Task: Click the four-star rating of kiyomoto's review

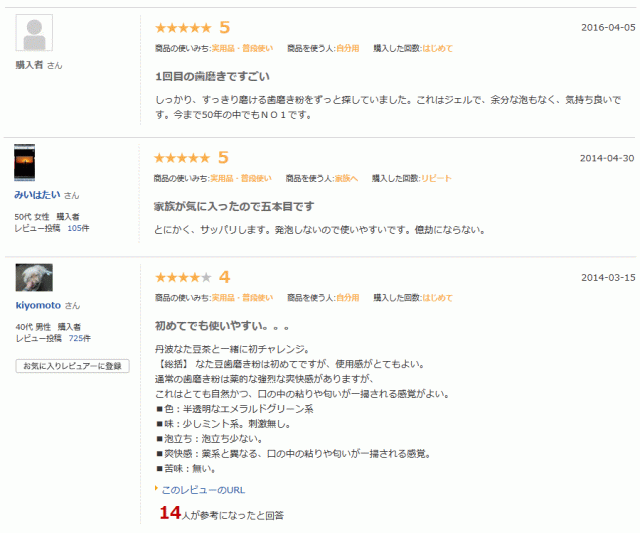Action: [x=182, y=277]
